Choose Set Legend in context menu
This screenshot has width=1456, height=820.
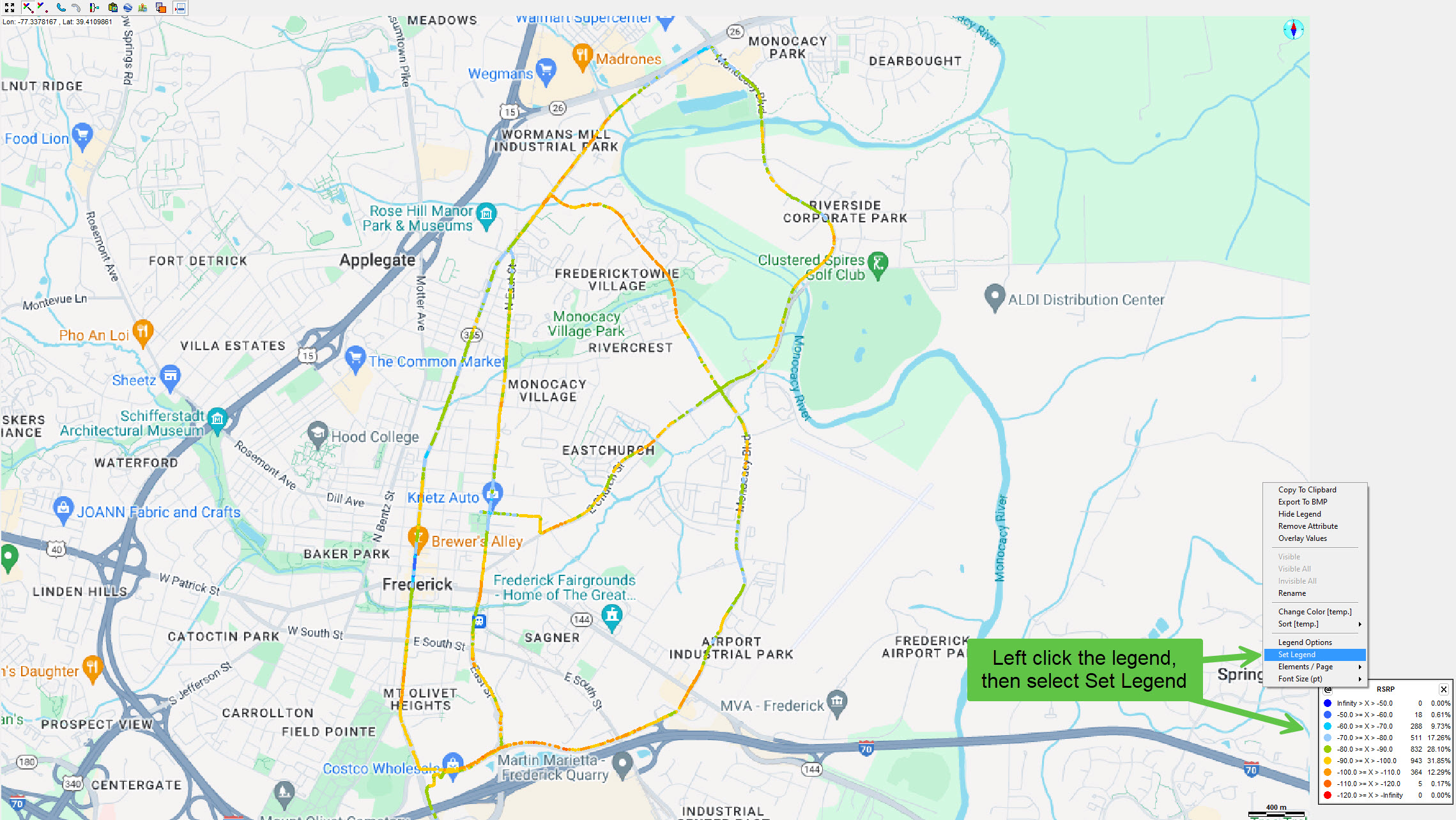coord(1315,655)
